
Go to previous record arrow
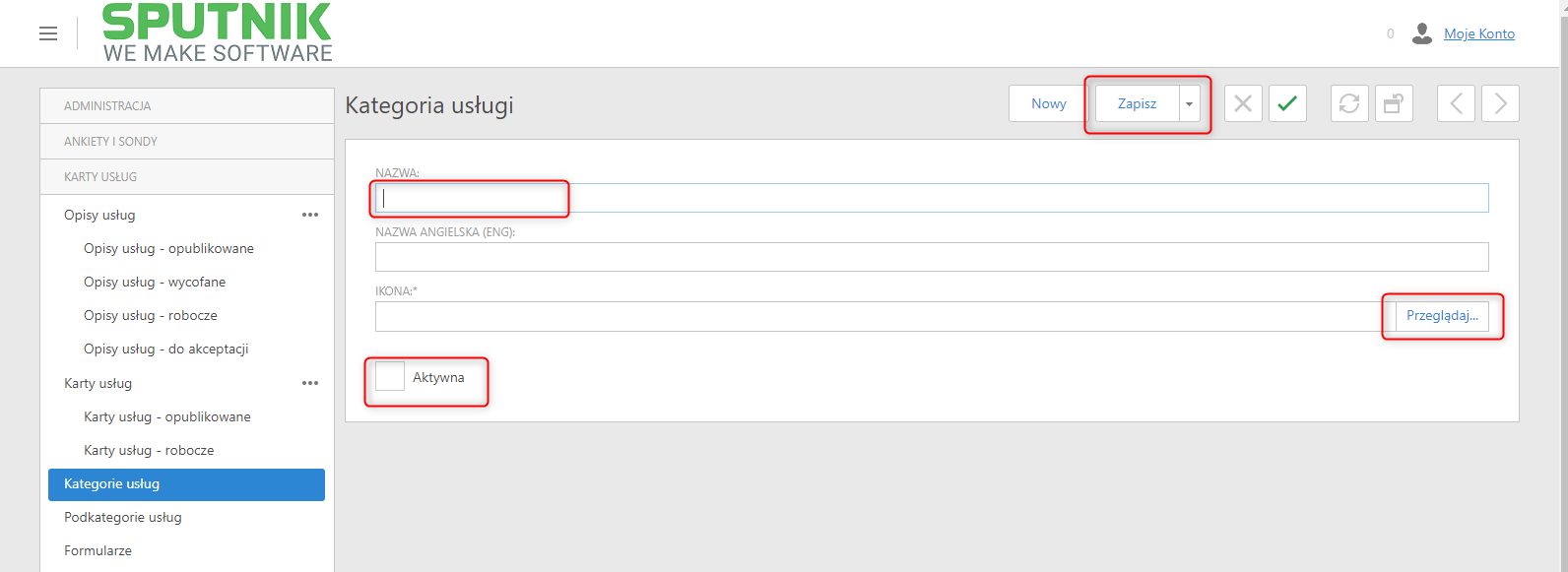pyautogui.click(x=1456, y=103)
